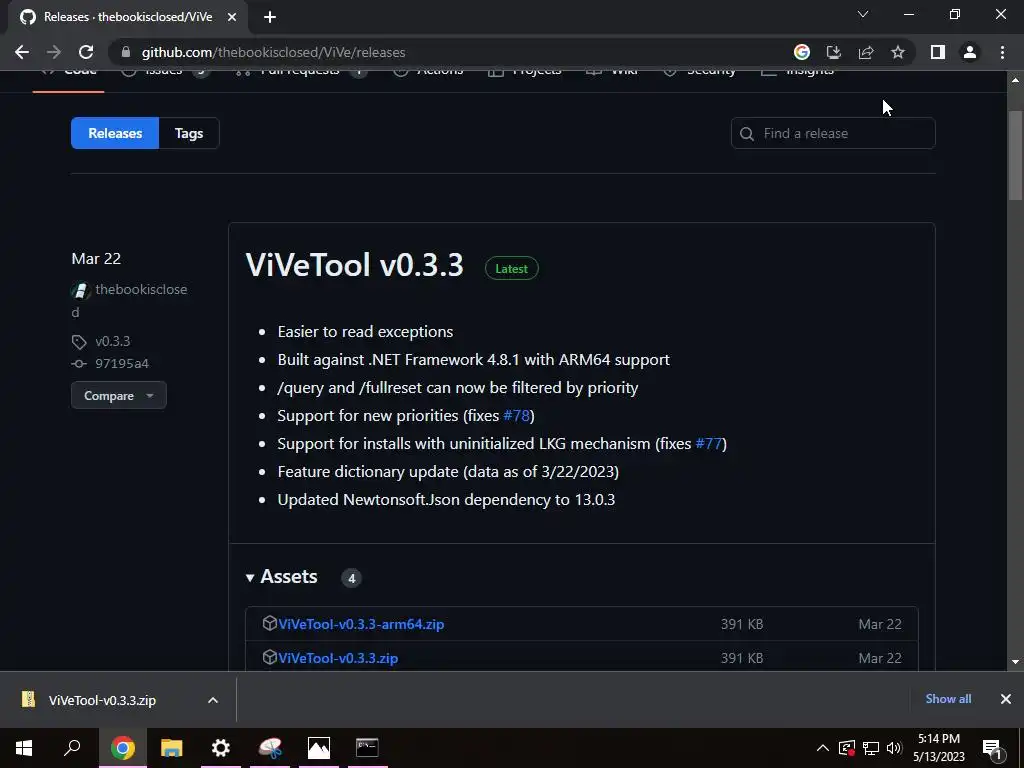Open the Snipping Tool taskbar icon
The width and height of the screenshot is (1024, 768).
(x=270, y=748)
